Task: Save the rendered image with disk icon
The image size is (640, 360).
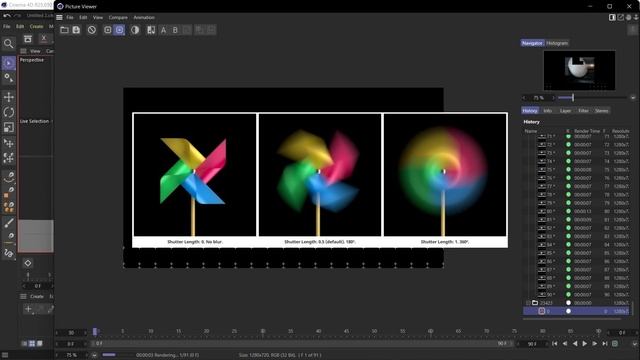Action: 76,30
